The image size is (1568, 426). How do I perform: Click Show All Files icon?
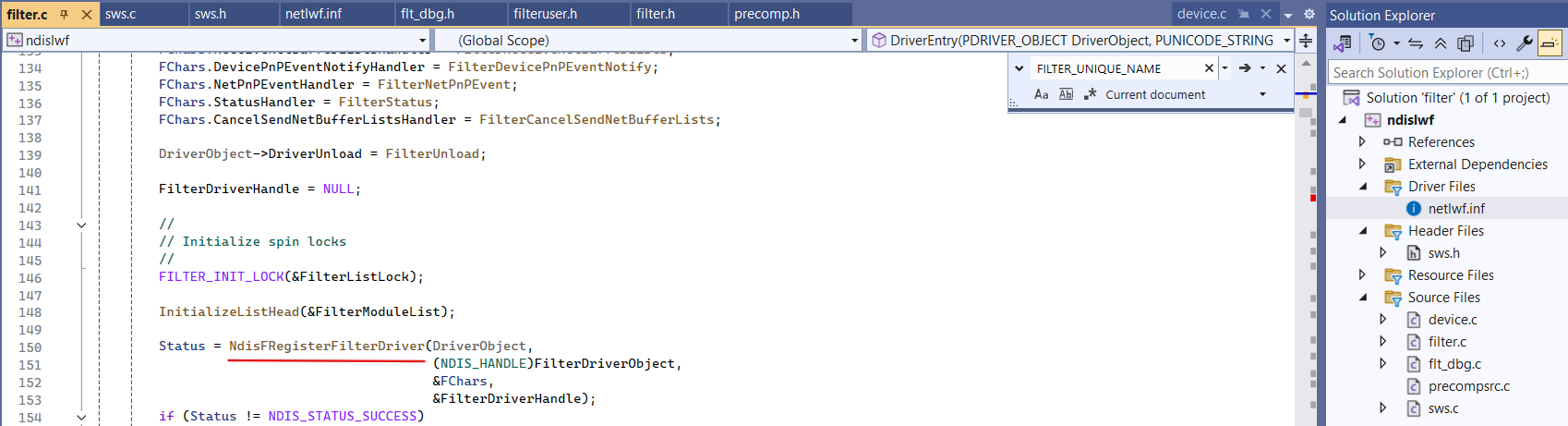[x=1465, y=43]
